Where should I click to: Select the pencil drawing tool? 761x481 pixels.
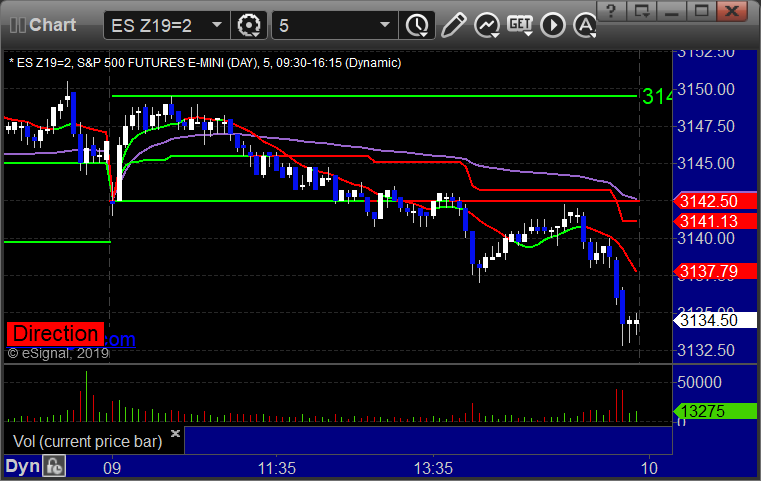pos(453,25)
